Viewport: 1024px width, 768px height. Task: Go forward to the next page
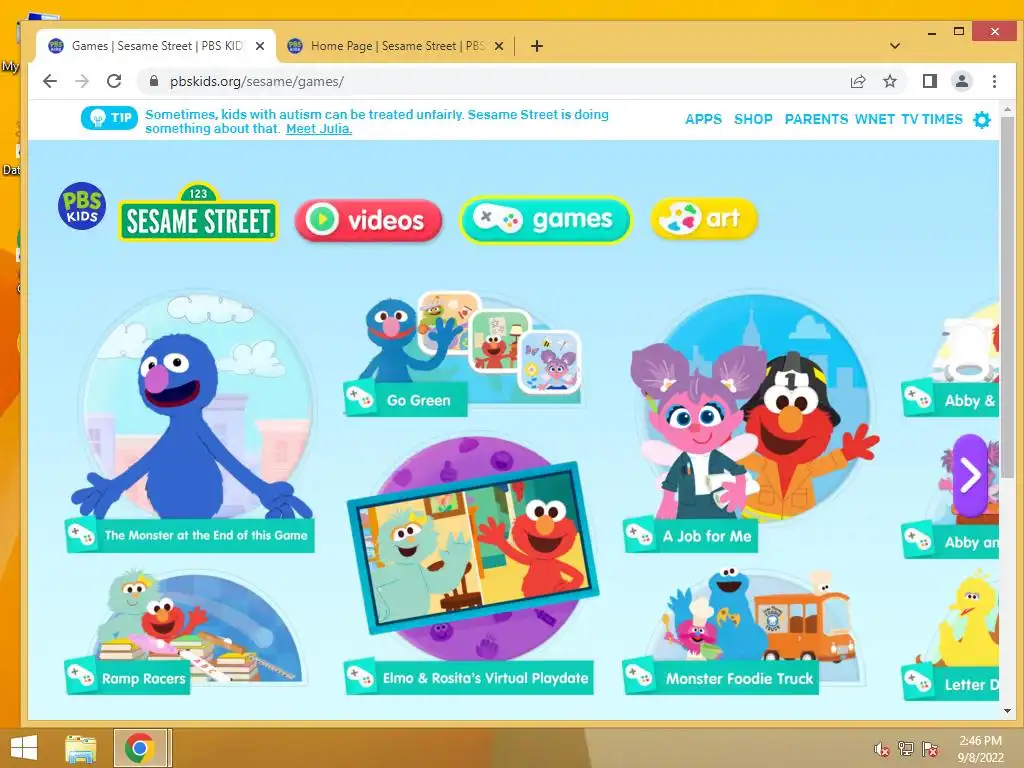(x=82, y=81)
